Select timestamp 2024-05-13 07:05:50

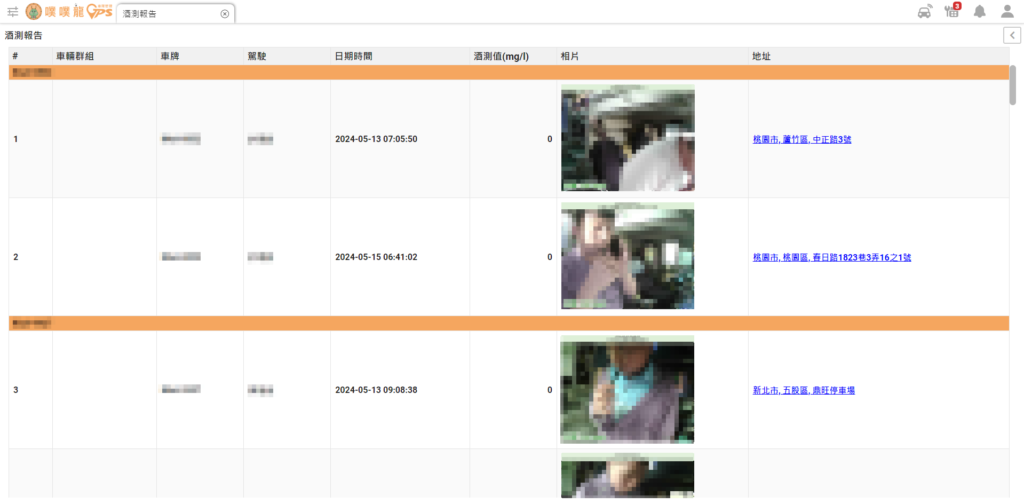pos(376,139)
